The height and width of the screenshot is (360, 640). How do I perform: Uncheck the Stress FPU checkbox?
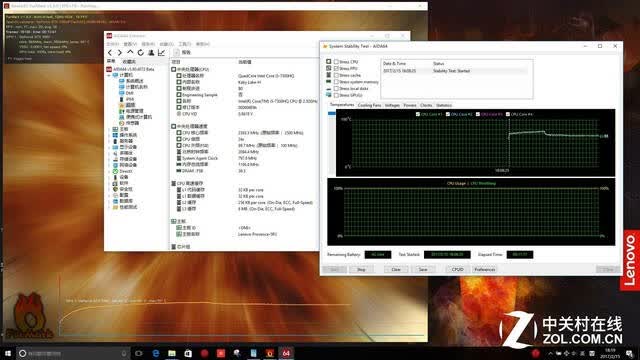[x=336, y=68]
